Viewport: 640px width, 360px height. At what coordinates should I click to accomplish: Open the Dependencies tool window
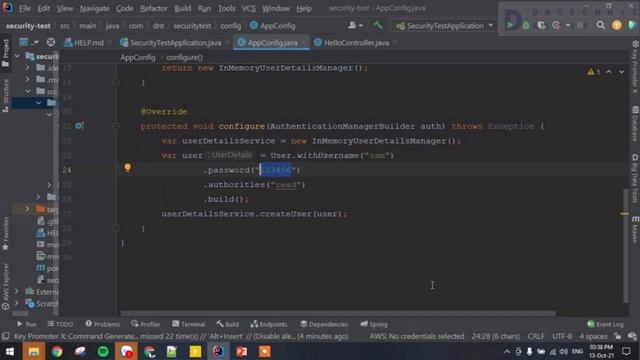[324, 324]
